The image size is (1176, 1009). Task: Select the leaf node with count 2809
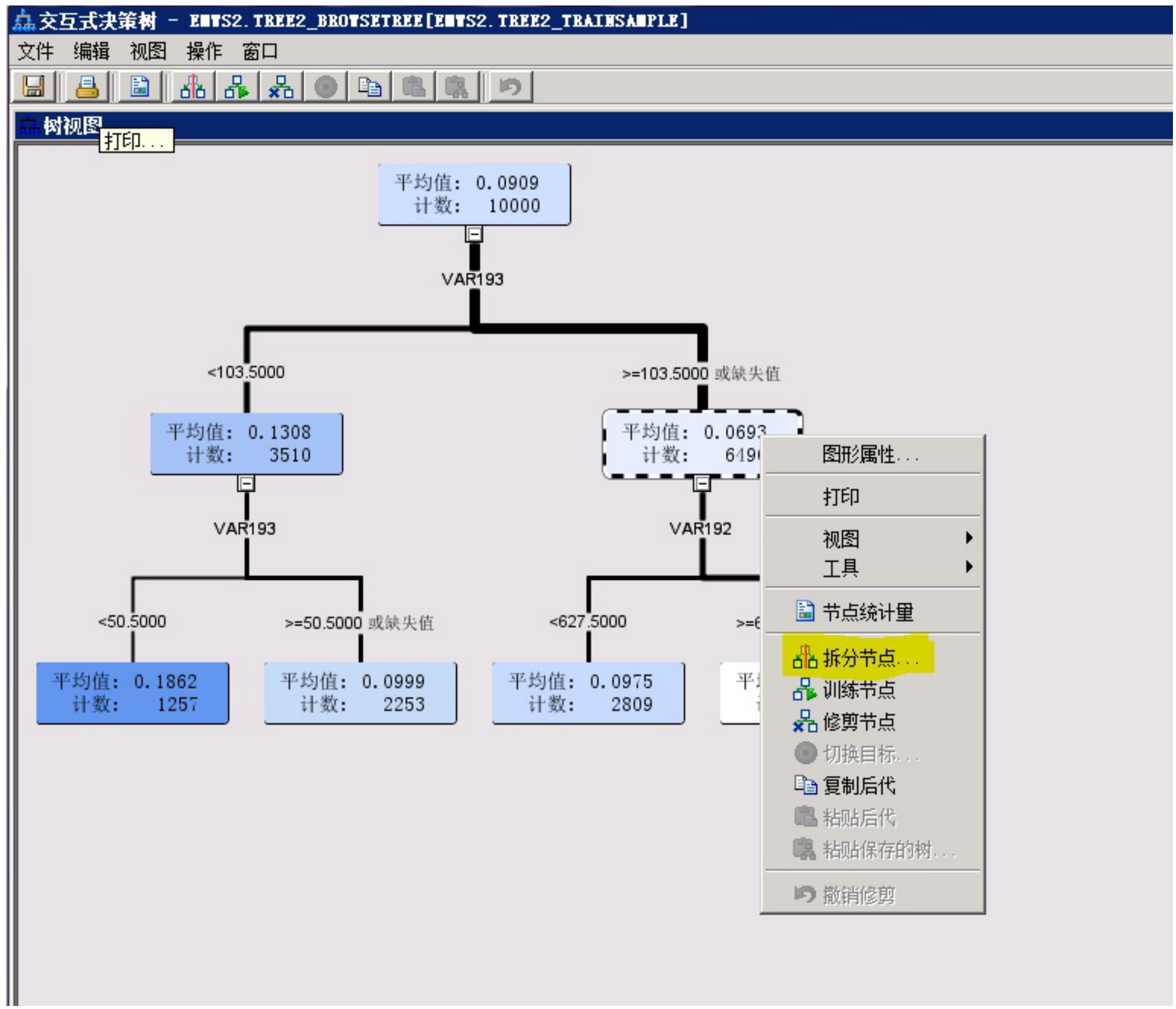pos(587,693)
